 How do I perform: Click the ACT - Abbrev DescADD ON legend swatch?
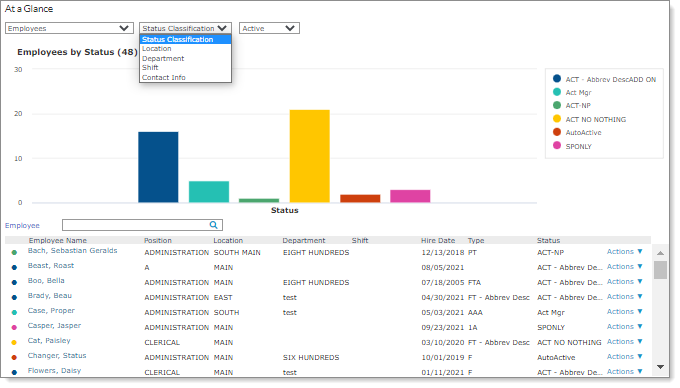point(557,78)
